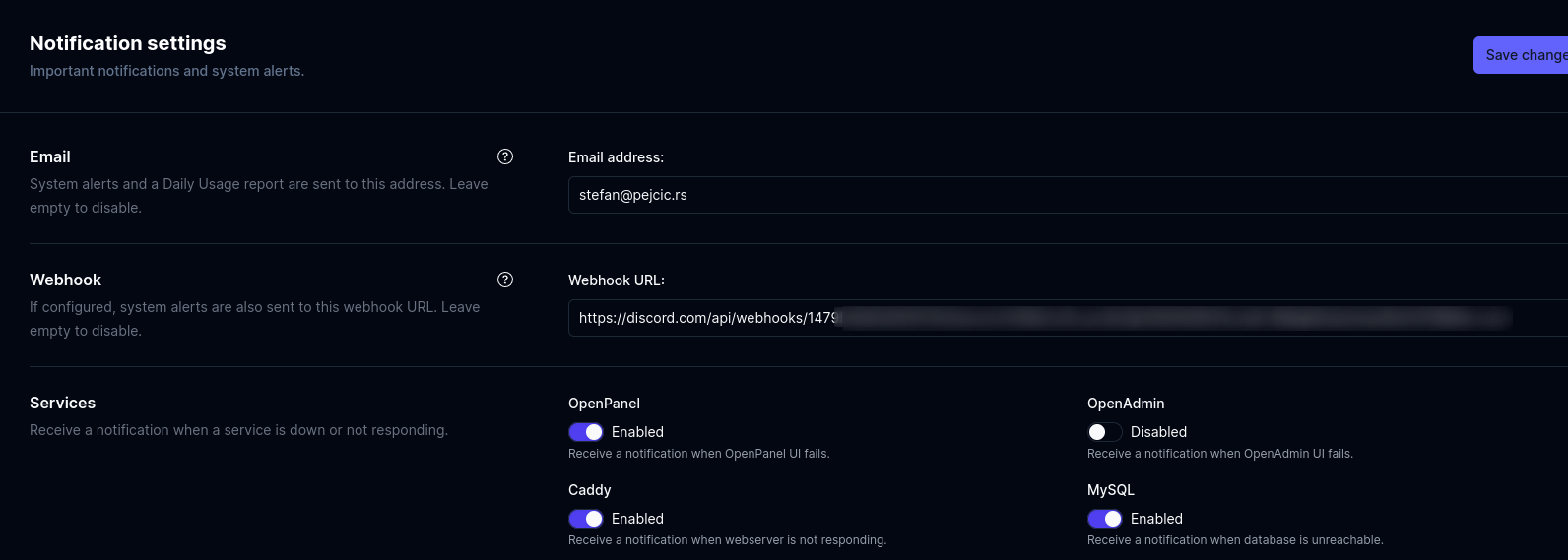Enable the OpenAdmin notification toggle
The height and width of the screenshot is (560, 1568).
click(x=1104, y=432)
